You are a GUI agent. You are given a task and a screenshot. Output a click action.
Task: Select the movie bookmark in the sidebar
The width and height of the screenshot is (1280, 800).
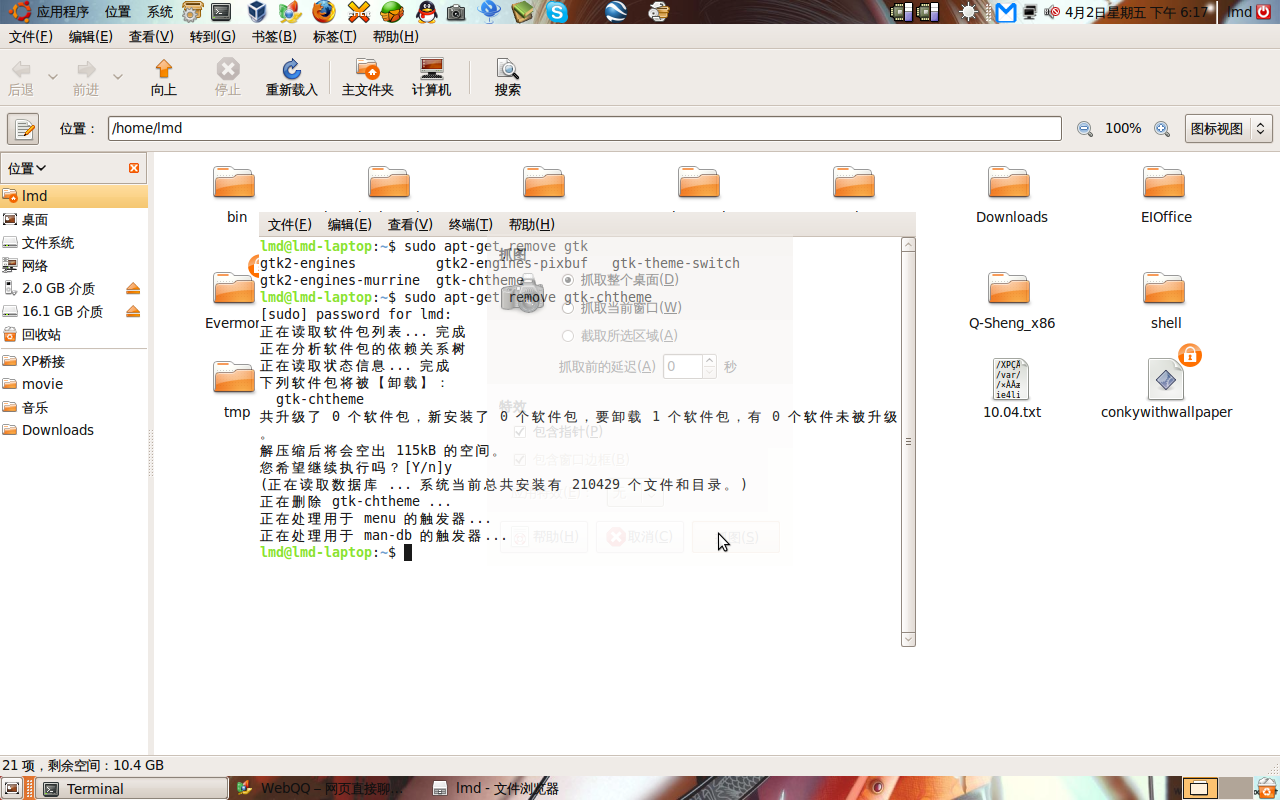pyautogui.click(x=74, y=384)
